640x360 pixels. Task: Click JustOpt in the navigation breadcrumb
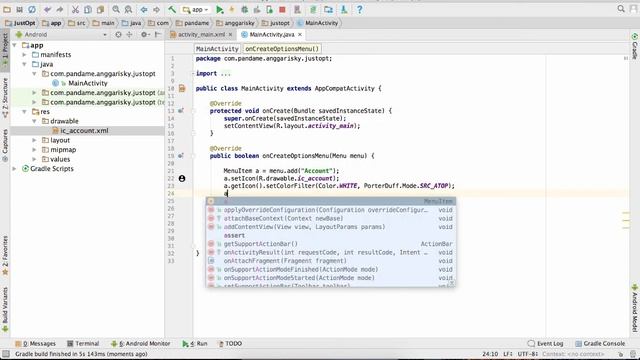20,23
